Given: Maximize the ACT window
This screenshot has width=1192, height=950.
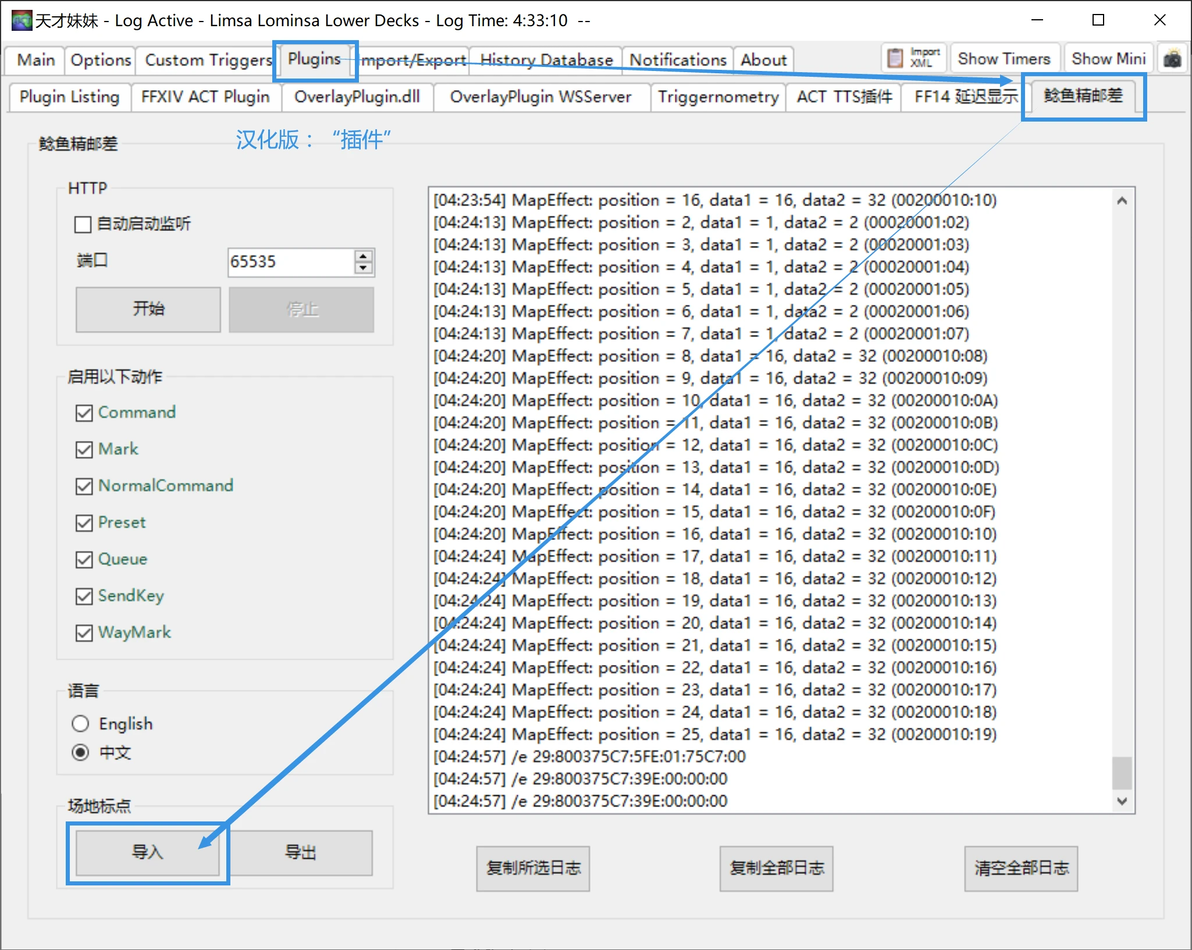Looking at the screenshot, I should [x=1098, y=21].
